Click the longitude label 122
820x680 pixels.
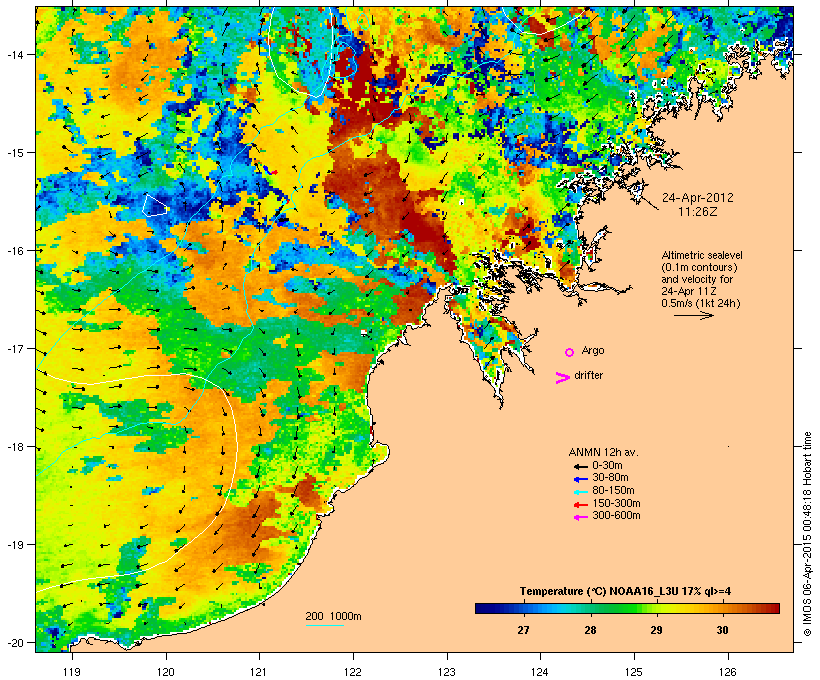(x=353, y=672)
